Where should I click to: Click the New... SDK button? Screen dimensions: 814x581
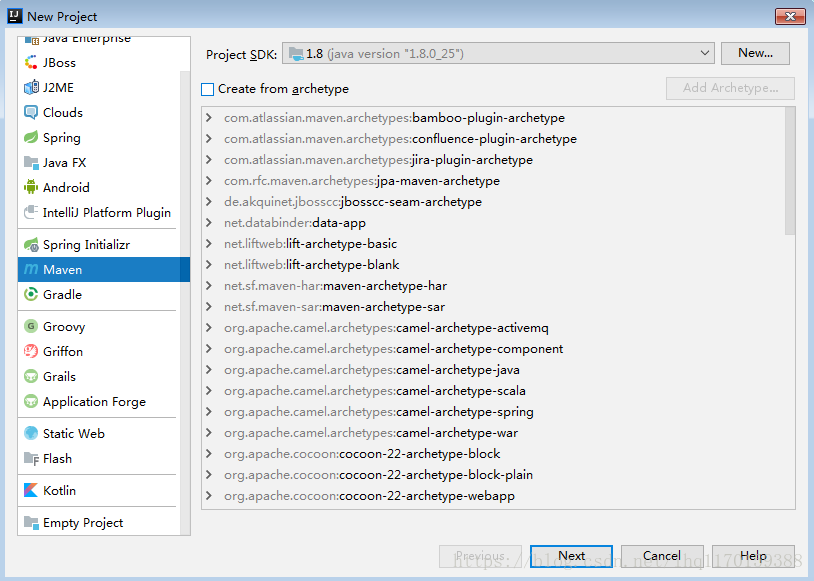point(755,53)
